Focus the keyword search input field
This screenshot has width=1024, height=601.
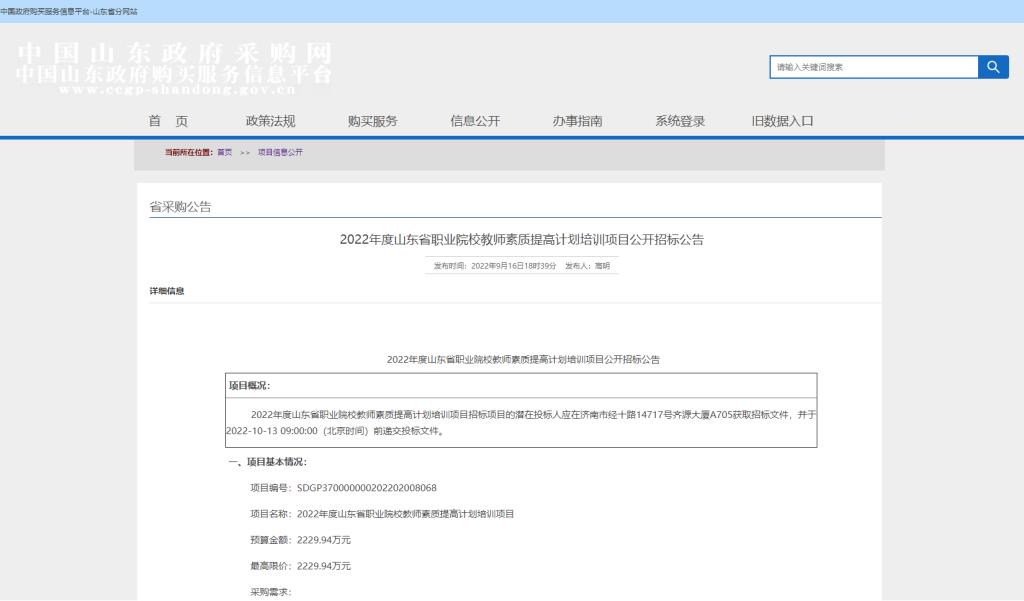874,67
